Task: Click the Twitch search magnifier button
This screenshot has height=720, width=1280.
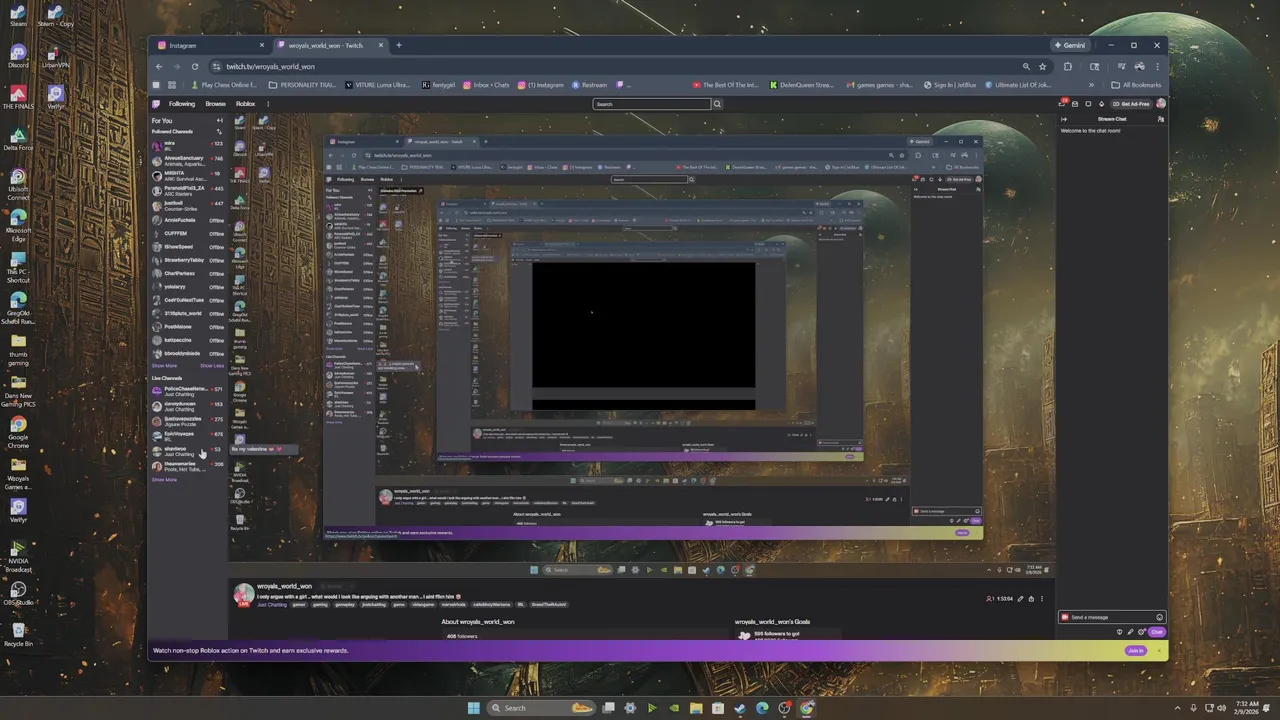Action: coord(717,104)
